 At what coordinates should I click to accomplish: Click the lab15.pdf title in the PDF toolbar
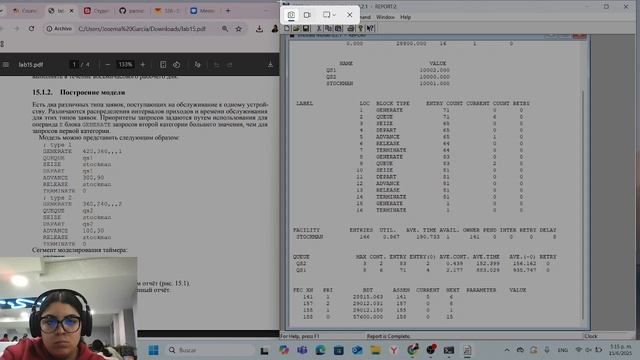click(x=31, y=64)
